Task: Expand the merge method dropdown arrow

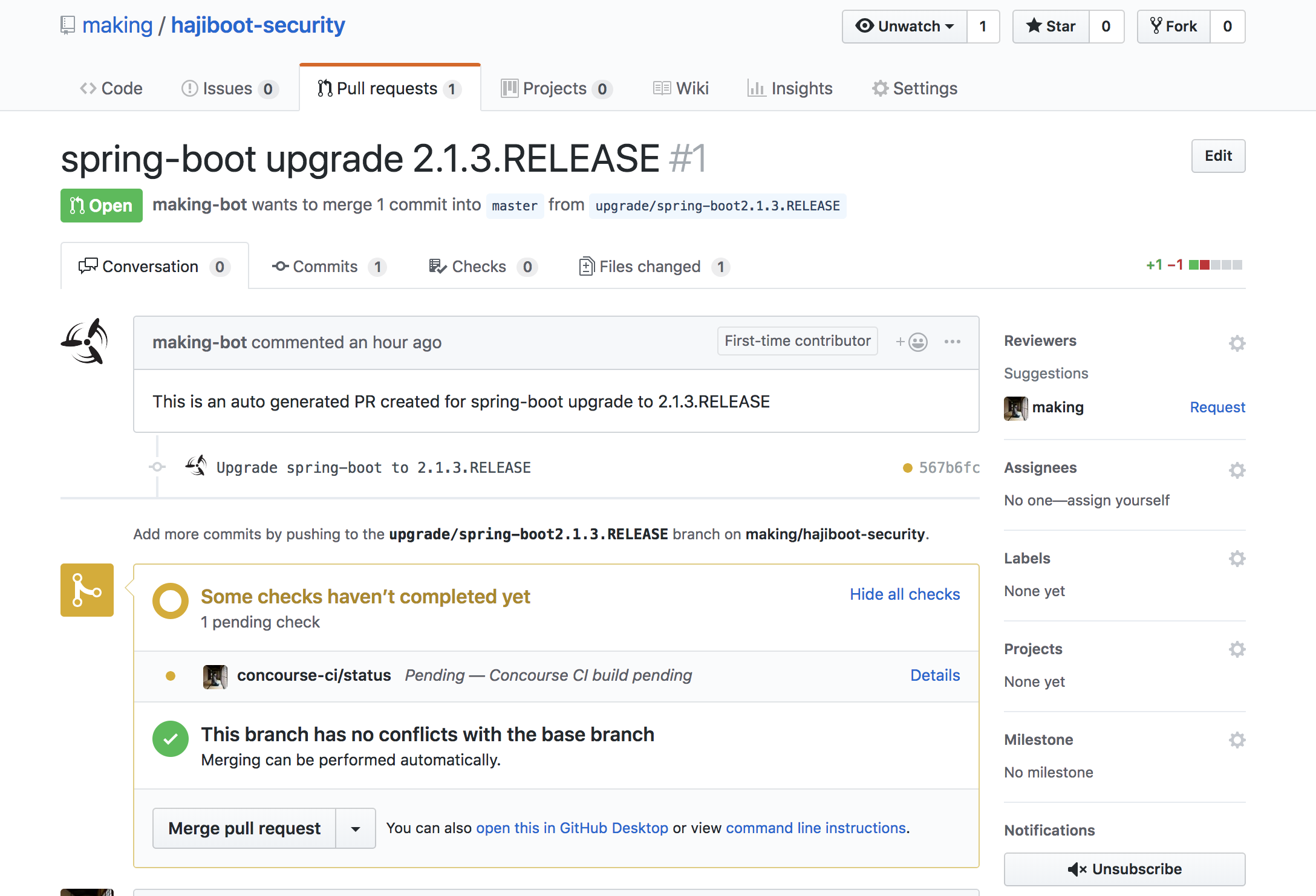Action: coord(356,828)
